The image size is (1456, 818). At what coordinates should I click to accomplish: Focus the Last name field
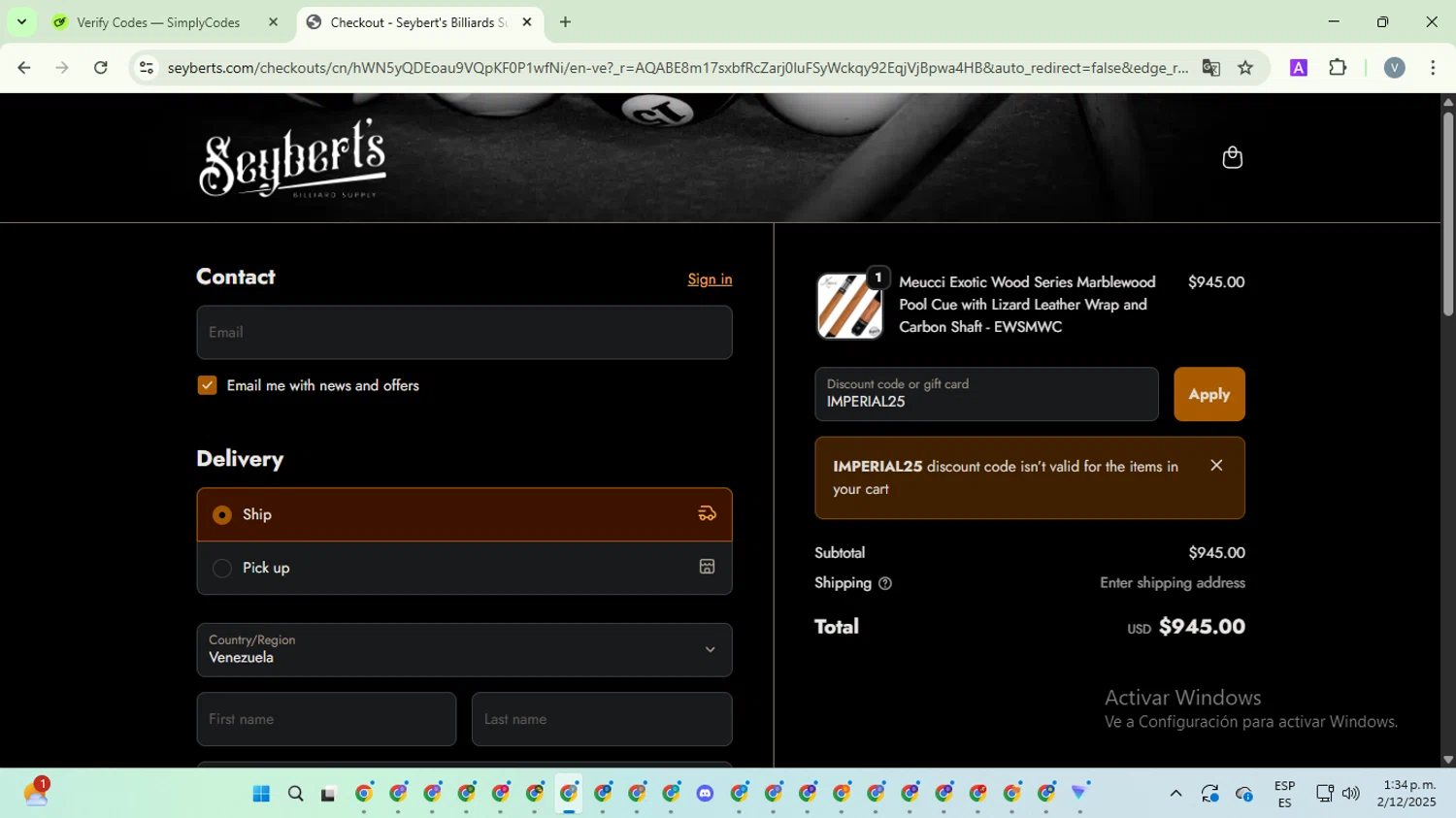(x=602, y=719)
